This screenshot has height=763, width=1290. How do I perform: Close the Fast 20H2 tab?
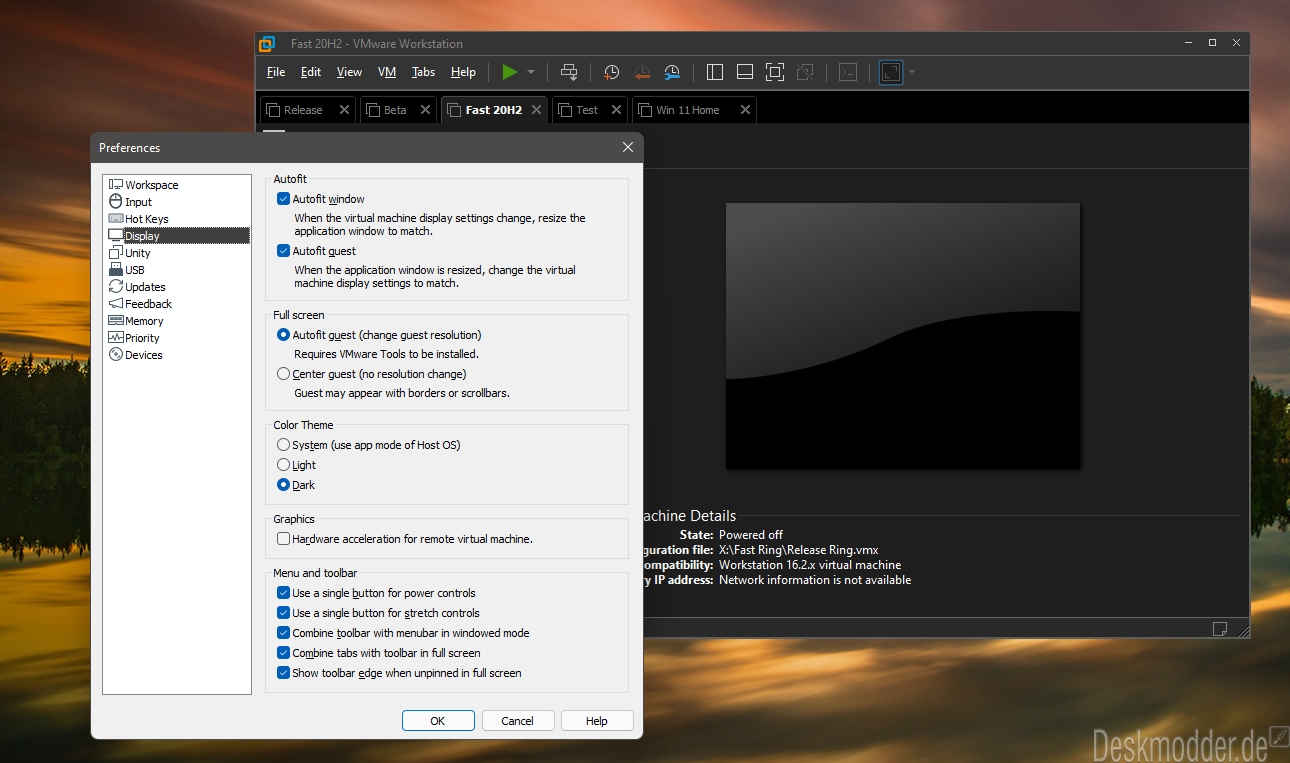point(537,110)
